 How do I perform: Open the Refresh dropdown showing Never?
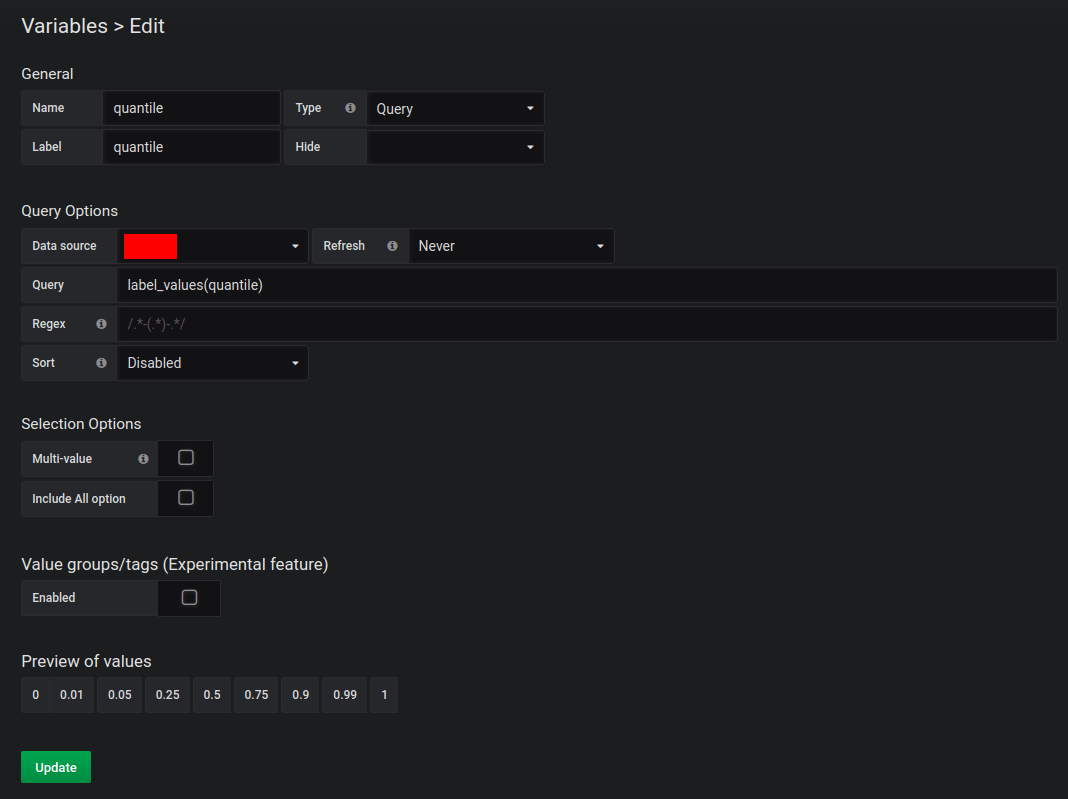tap(511, 246)
